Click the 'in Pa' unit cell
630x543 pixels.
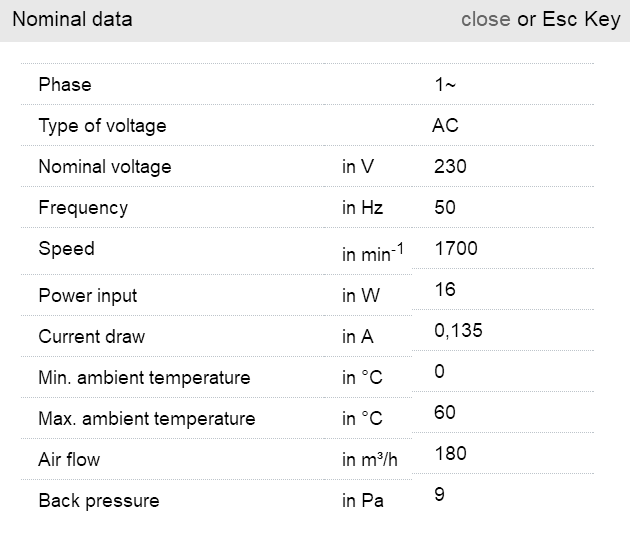click(362, 501)
